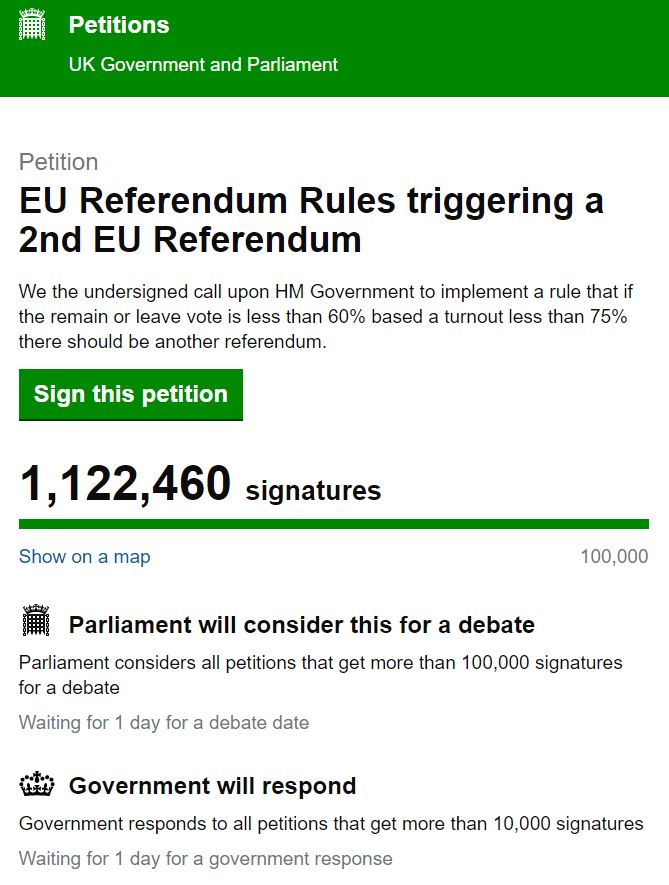The image size is (669, 885).
Task: Click the UK Government and Parliament subtitle
Action: coord(203,65)
